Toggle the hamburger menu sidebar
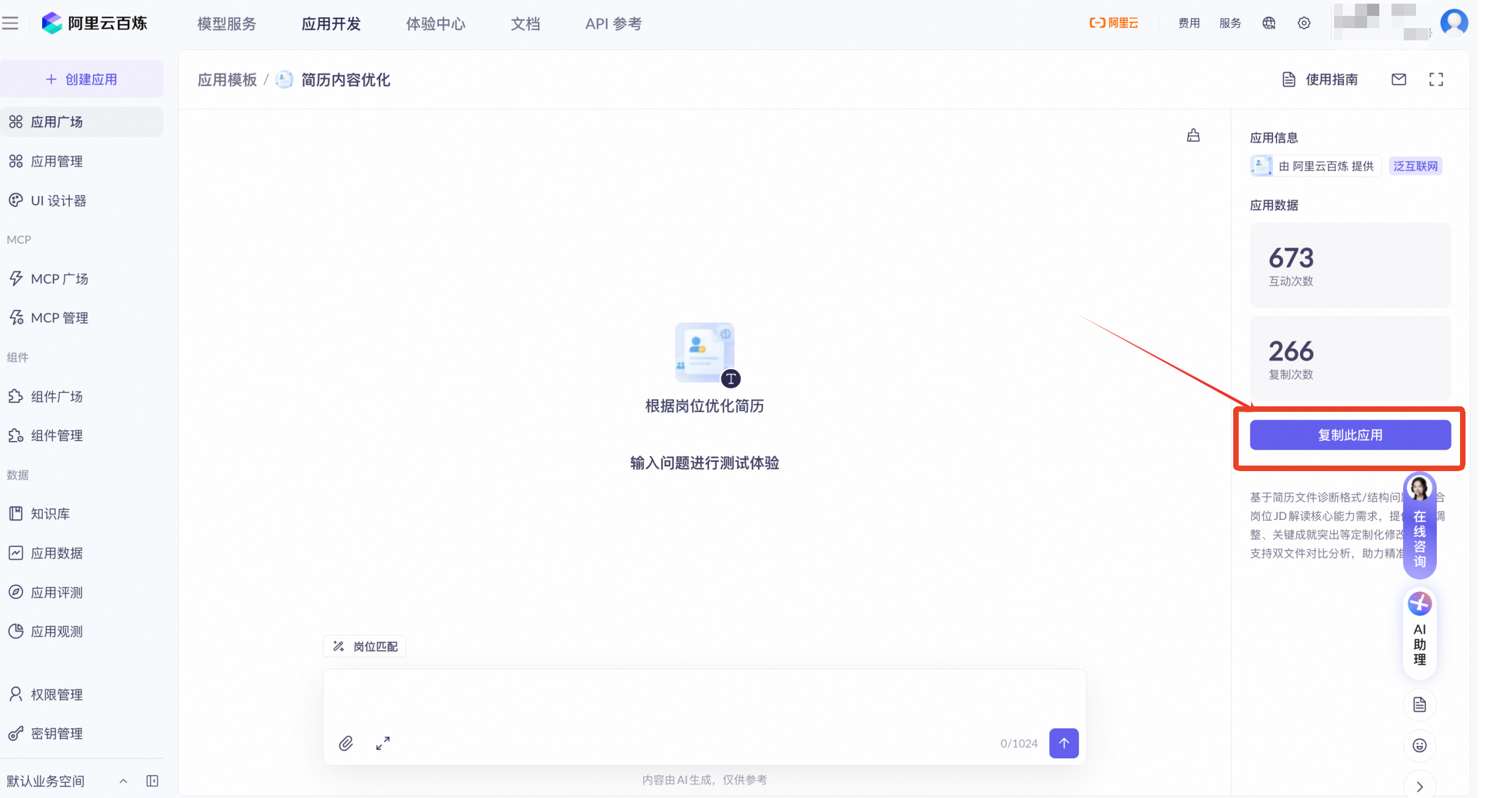Screen dimensions: 1512x798 point(10,23)
